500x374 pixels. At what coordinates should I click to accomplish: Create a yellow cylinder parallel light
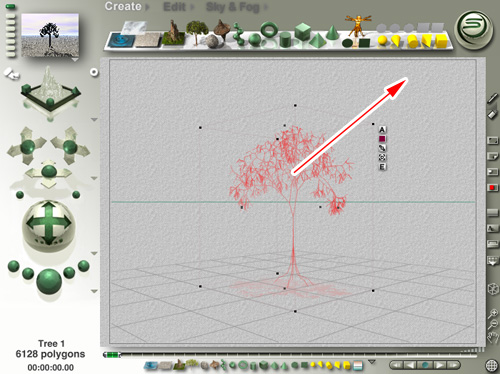pyautogui.click(x=412, y=41)
